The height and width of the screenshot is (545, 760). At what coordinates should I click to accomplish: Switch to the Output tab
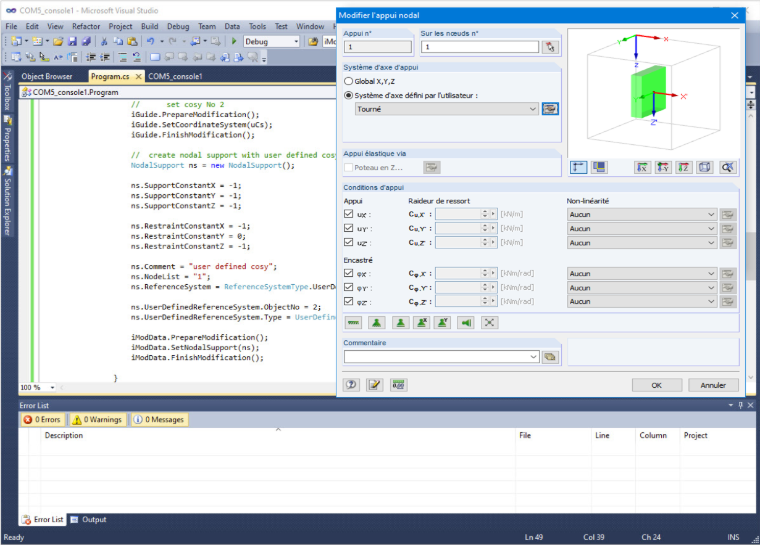pos(89,519)
